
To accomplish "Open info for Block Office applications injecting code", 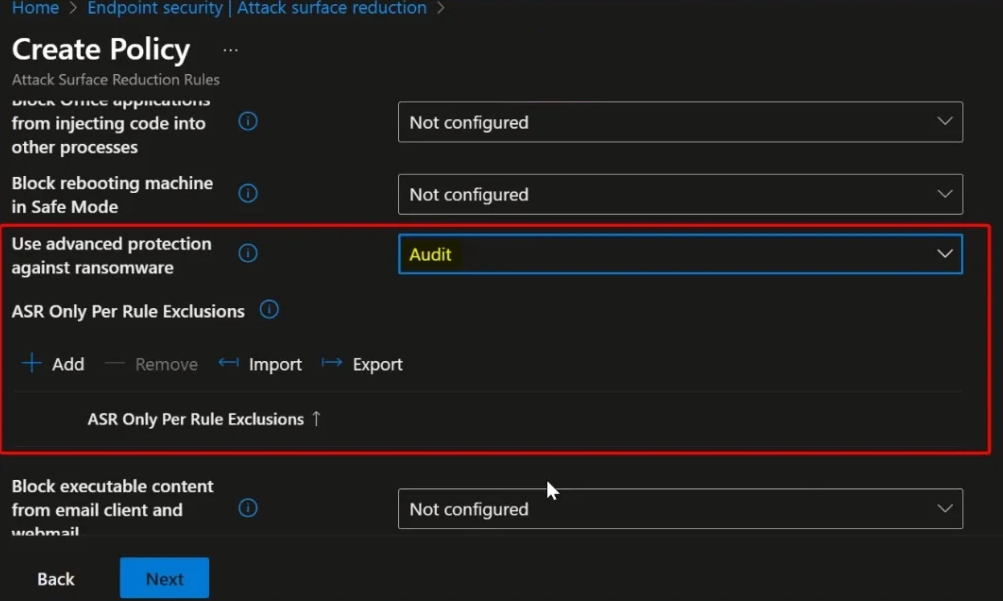I will [x=248, y=121].
